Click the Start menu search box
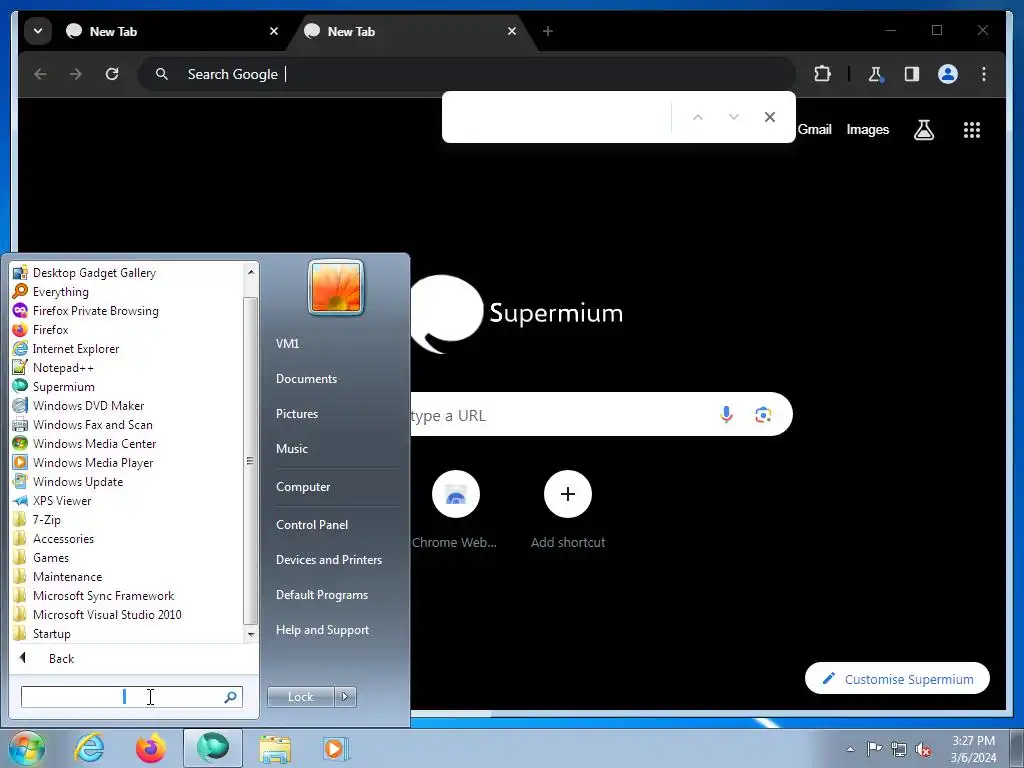The width and height of the screenshot is (1024, 768). pos(131,697)
